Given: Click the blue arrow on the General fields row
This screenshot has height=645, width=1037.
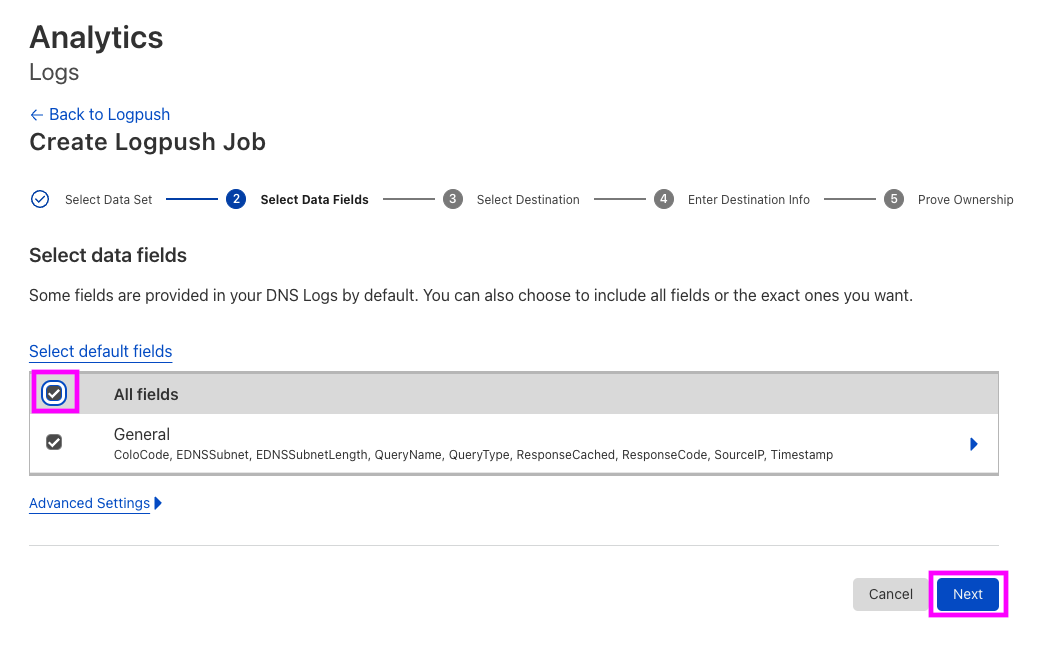Looking at the screenshot, I should click(974, 444).
